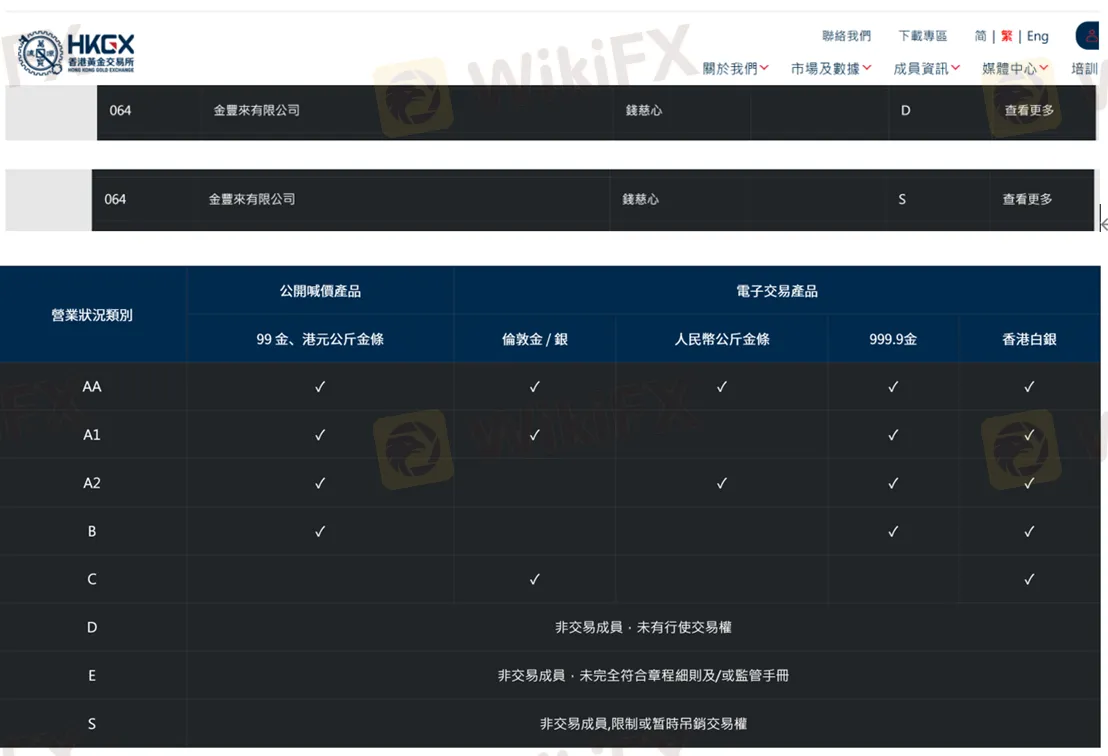Screen dimensions: 1108x756
Task: Select the 營業狀況類別 column header
Action: [92, 315]
